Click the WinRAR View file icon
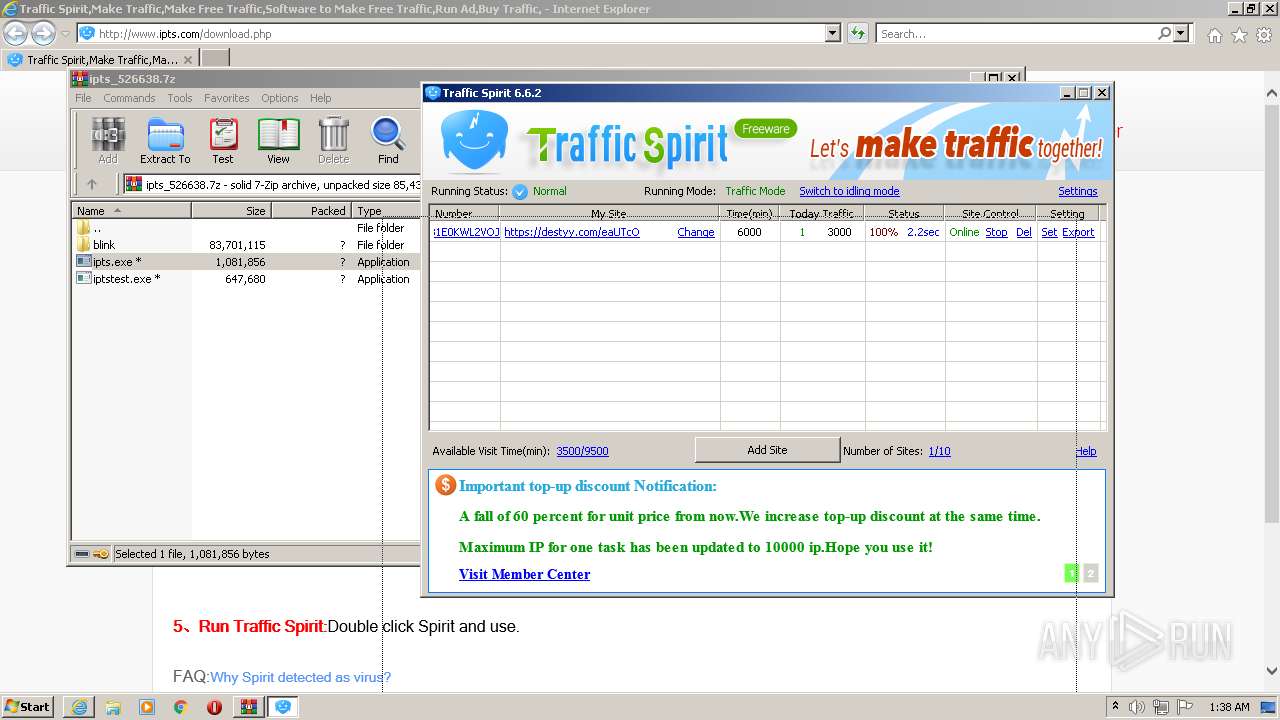Screen dimensions: 1280x720 pos(278,140)
